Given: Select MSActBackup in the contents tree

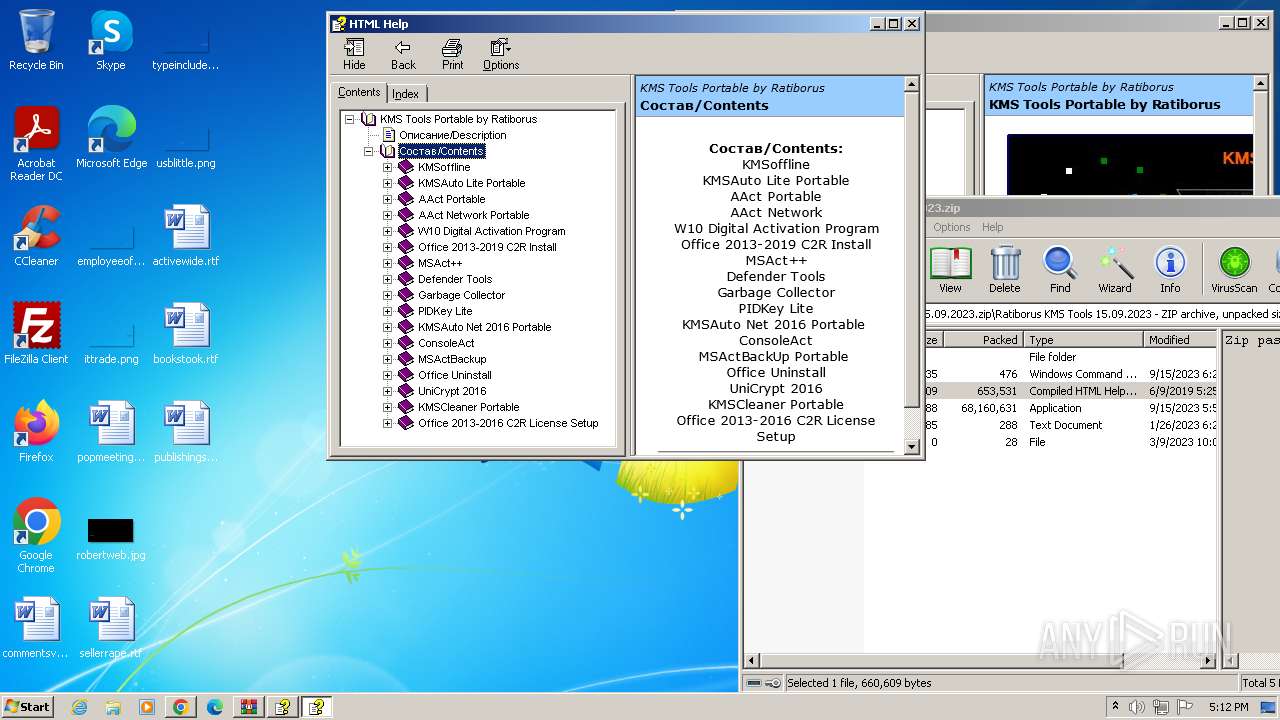Looking at the screenshot, I should coord(452,359).
